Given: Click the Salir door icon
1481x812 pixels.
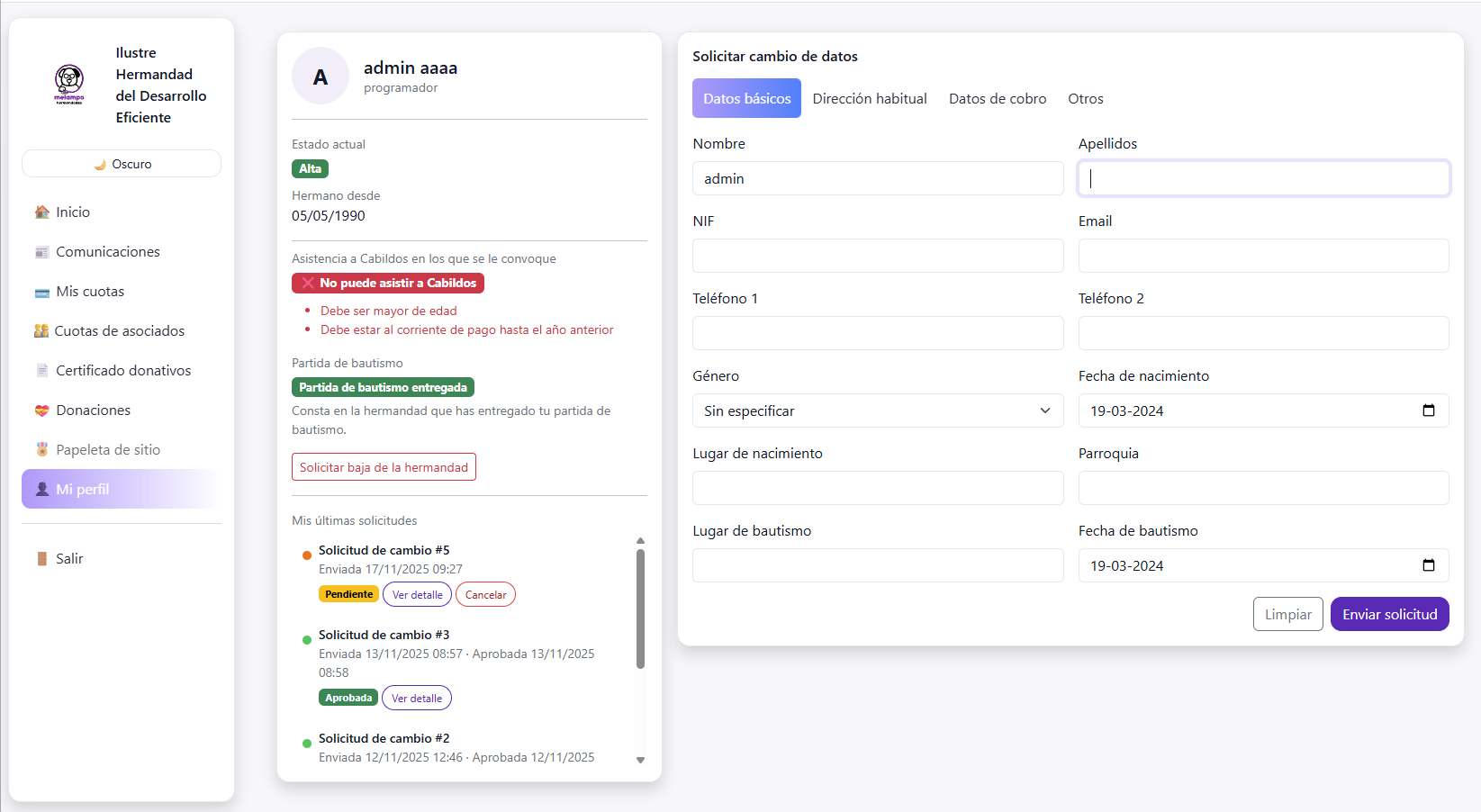Looking at the screenshot, I should (41, 559).
